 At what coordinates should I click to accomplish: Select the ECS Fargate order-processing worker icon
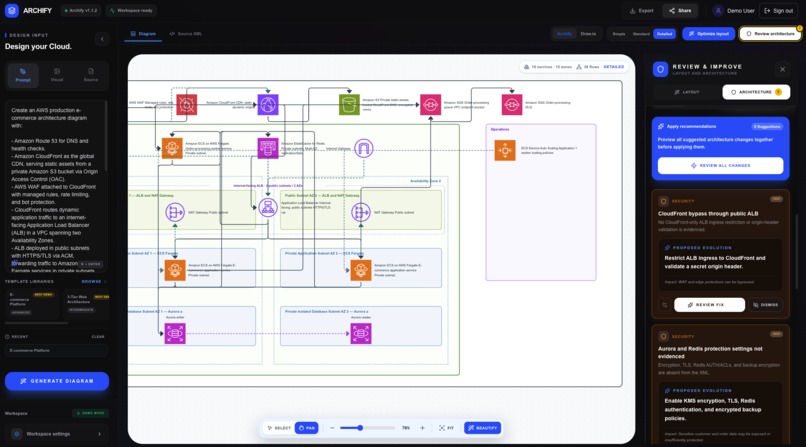(x=172, y=148)
